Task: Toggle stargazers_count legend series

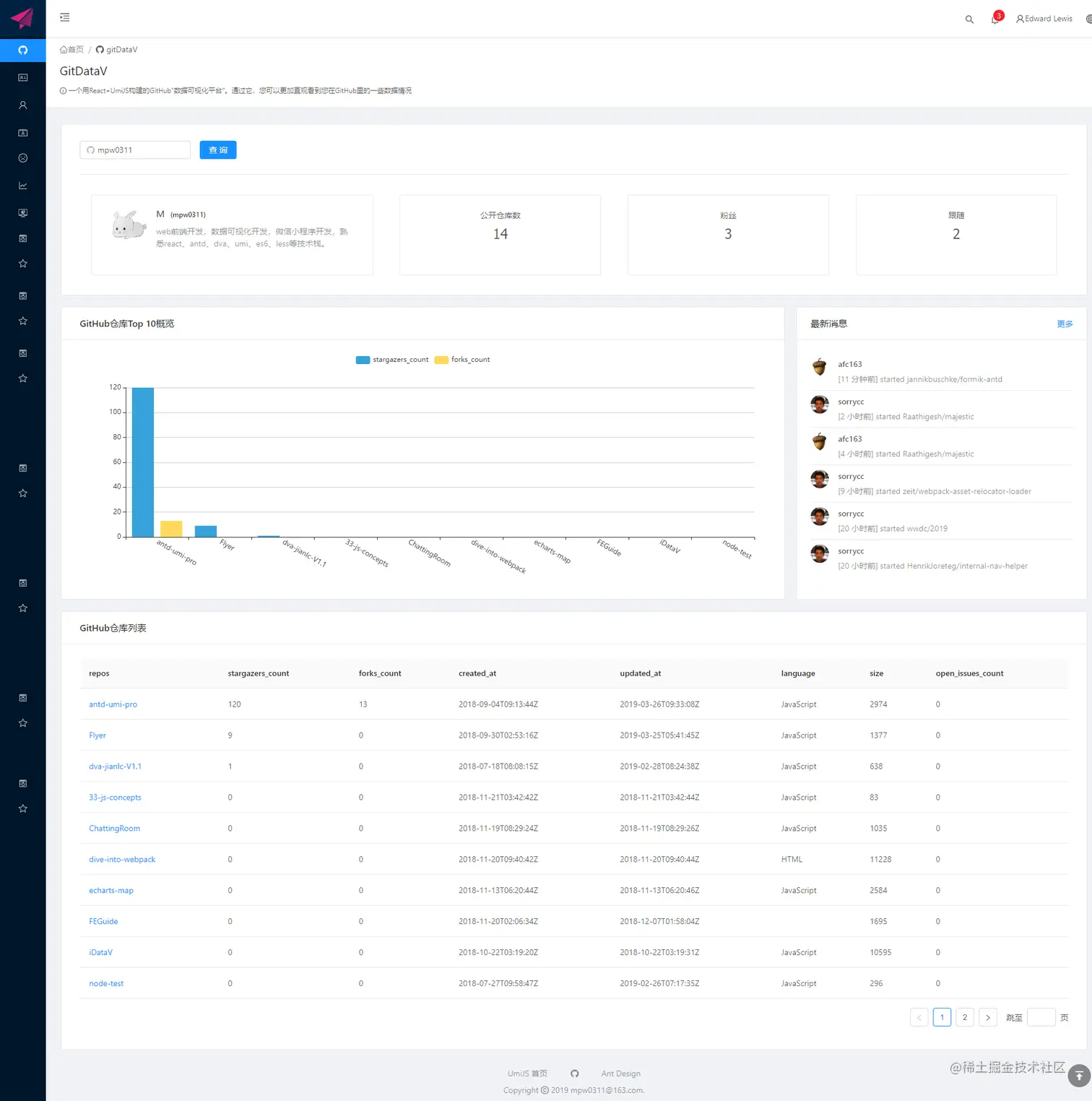Action: click(x=392, y=360)
